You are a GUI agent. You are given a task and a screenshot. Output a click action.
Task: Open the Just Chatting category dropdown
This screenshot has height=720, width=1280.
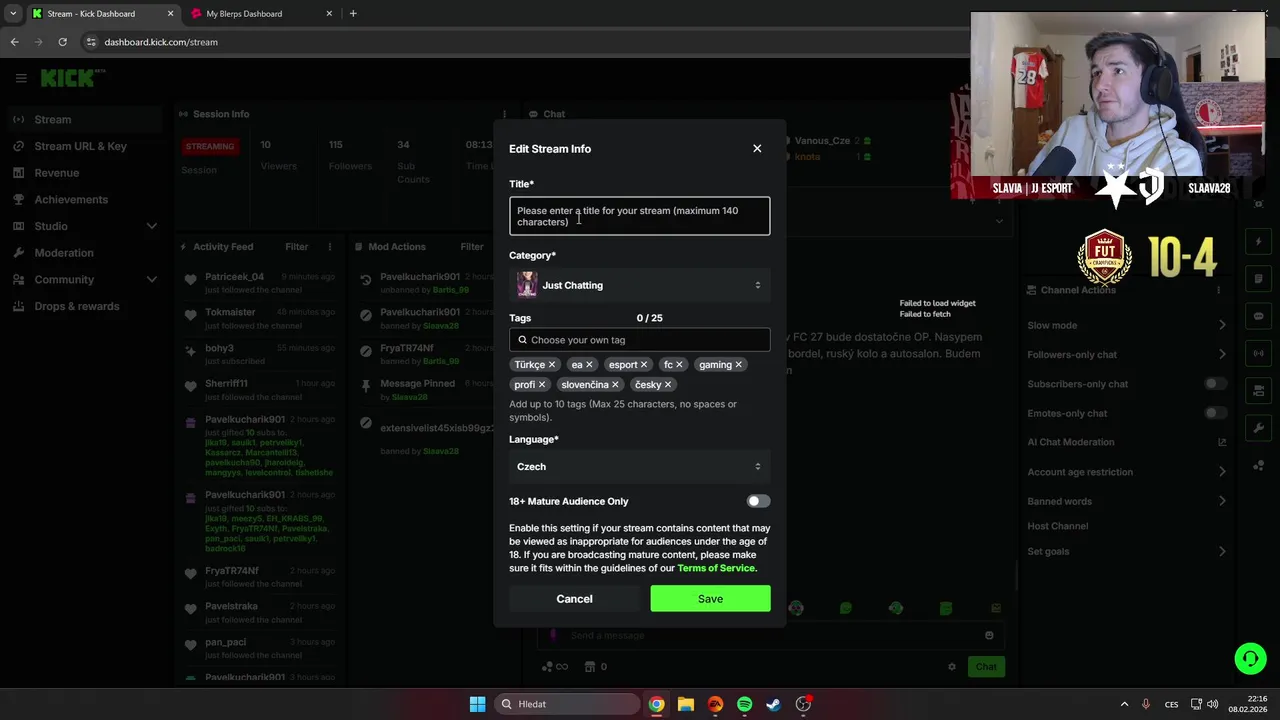tap(640, 285)
